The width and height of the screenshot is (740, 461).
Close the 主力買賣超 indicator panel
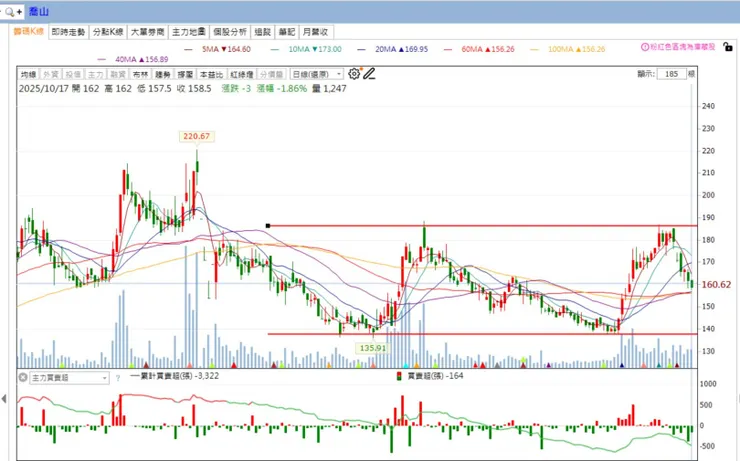click(23, 377)
